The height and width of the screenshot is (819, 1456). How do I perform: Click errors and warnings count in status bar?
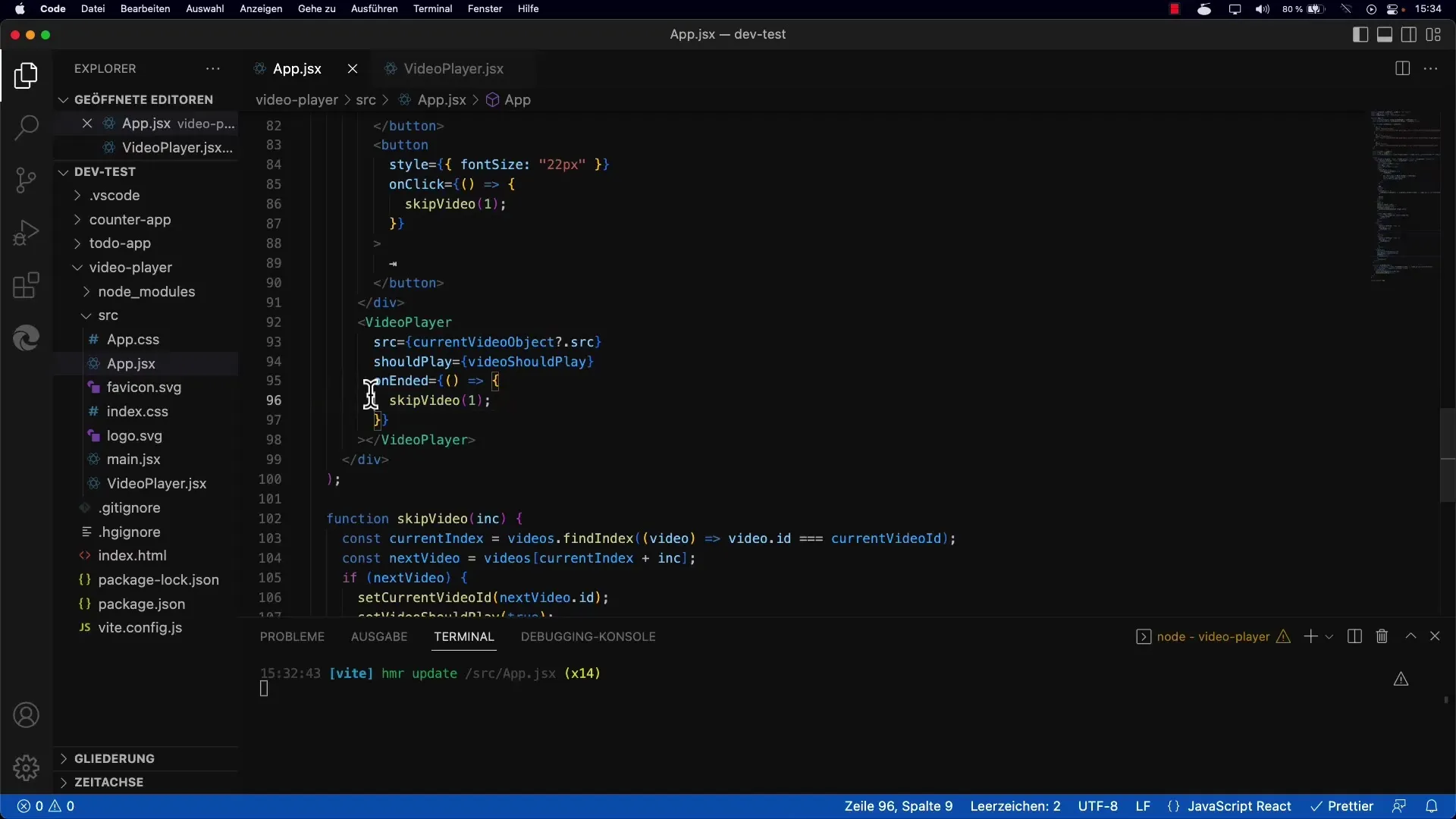click(x=46, y=806)
